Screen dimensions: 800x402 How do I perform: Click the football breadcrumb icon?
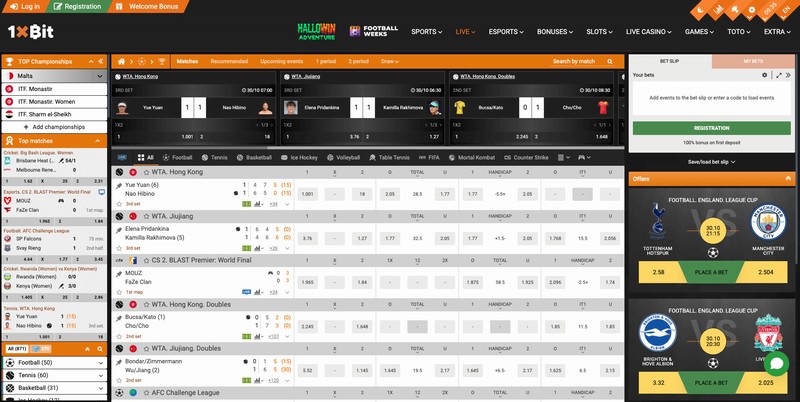pos(141,61)
